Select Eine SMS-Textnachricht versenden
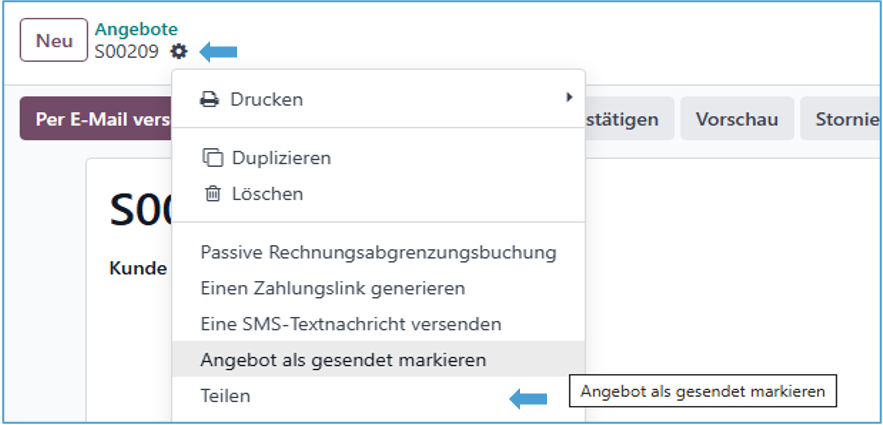 click(x=351, y=324)
